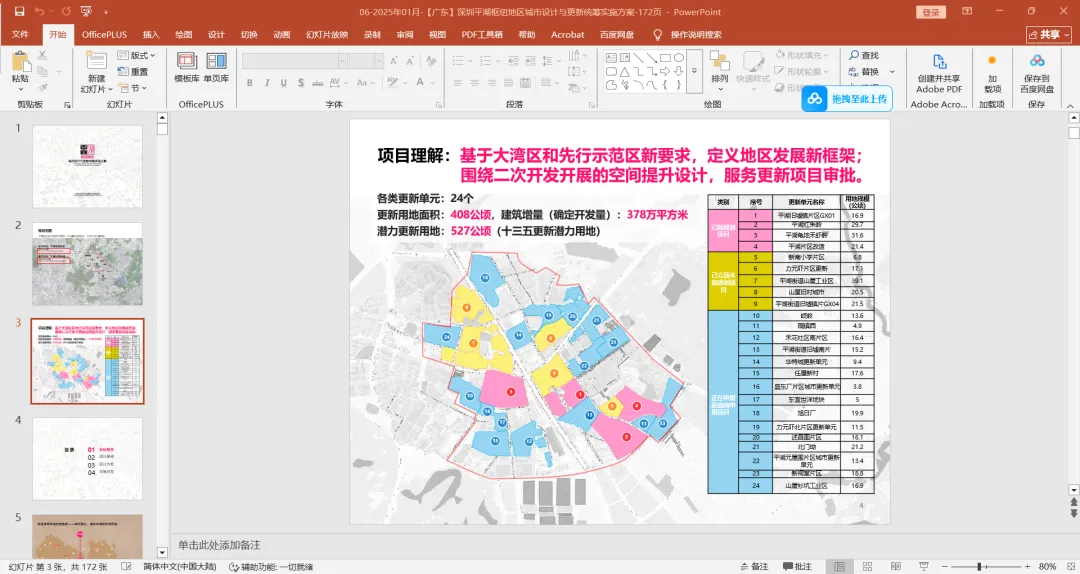Viewport: 1080px width, 574px height.
Task: Open the OfficePLUS tab
Action: tap(105, 34)
